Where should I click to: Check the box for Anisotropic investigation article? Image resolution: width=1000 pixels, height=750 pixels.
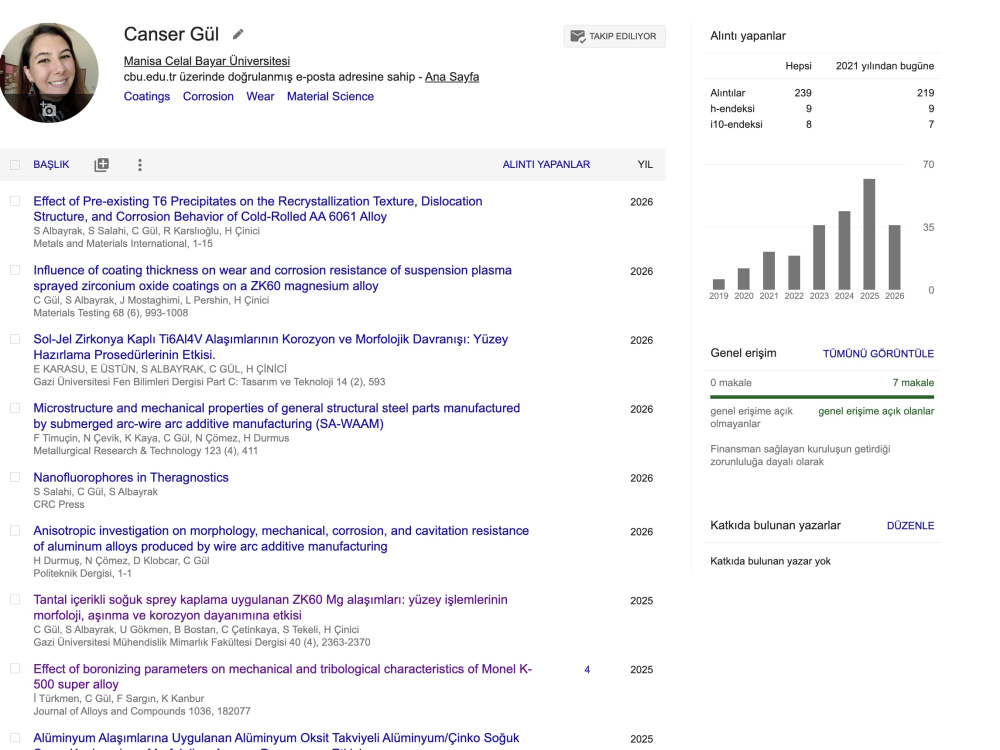coord(15,531)
